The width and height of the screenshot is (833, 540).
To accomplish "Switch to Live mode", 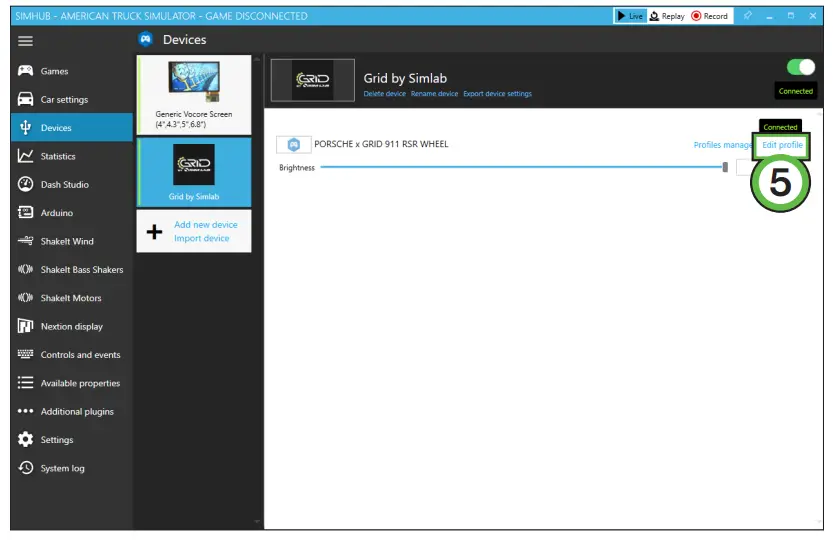I will click(x=630, y=16).
